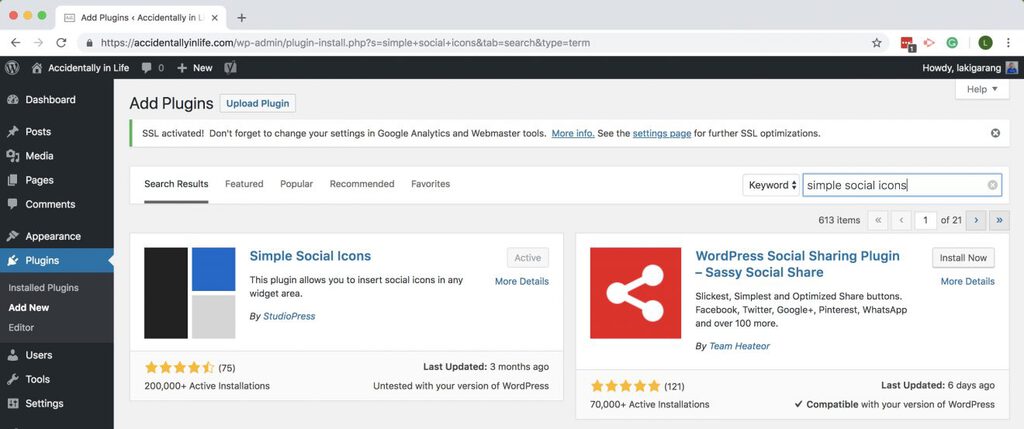Open Installed Plugins in sidebar

tap(43, 288)
